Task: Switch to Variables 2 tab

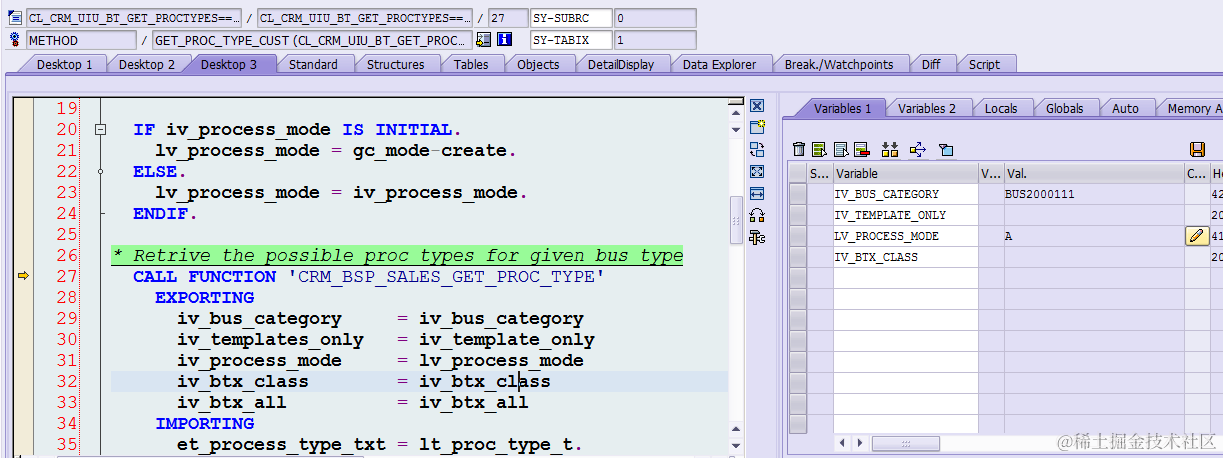Action: coord(927,108)
